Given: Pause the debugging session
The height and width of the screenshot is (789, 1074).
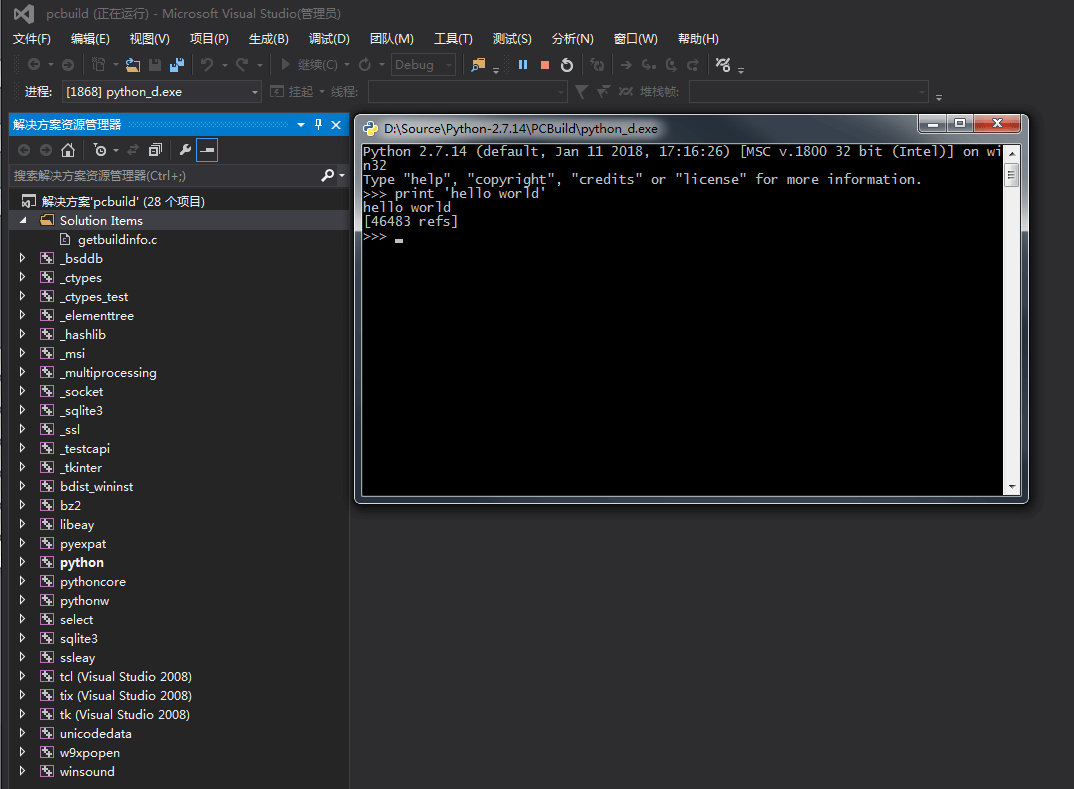Looking at the screenshot, I should (523, 64).
